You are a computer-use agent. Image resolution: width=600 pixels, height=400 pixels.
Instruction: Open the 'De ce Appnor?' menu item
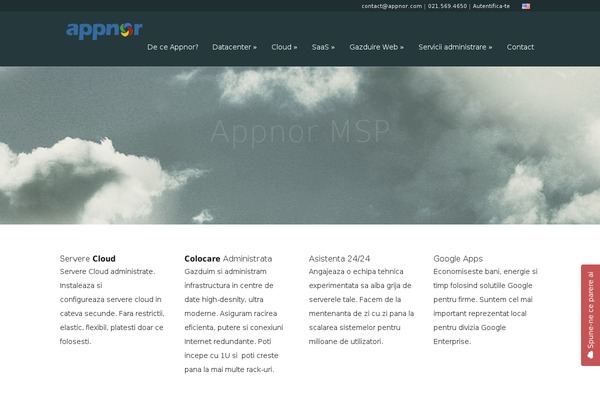pyautogui.click(x=173, y=47)
